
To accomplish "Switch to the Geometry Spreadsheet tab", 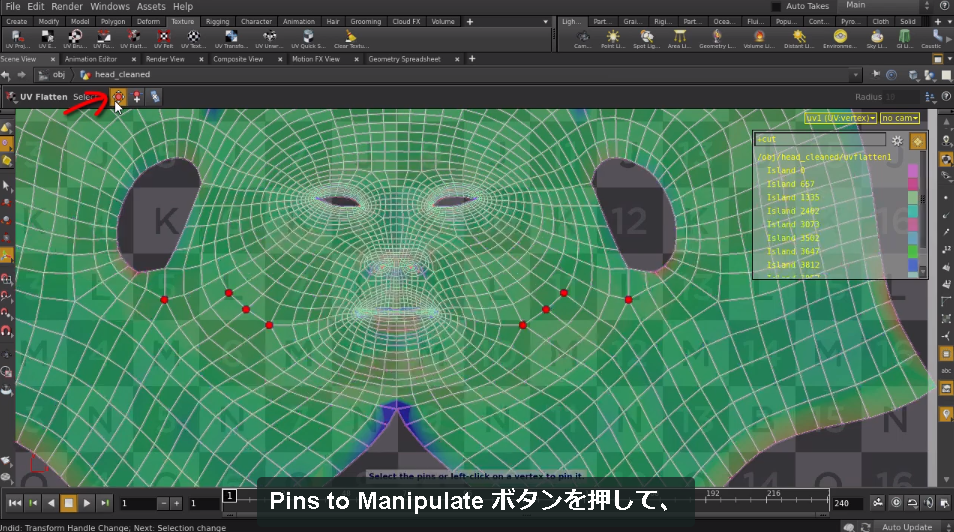I will [x=404, y=59].
